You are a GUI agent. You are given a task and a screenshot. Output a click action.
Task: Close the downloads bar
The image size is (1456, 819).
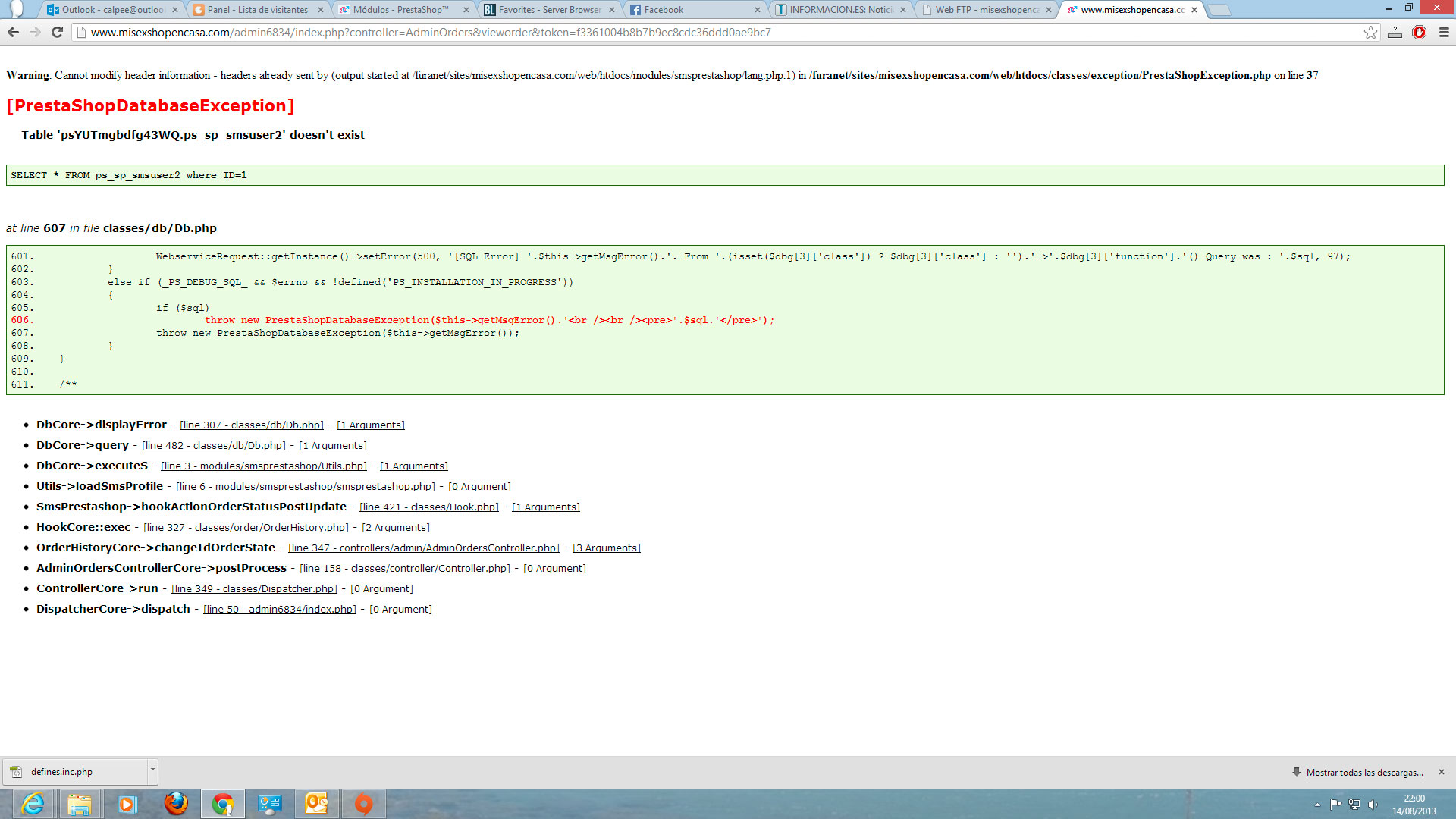[1442, 772]
